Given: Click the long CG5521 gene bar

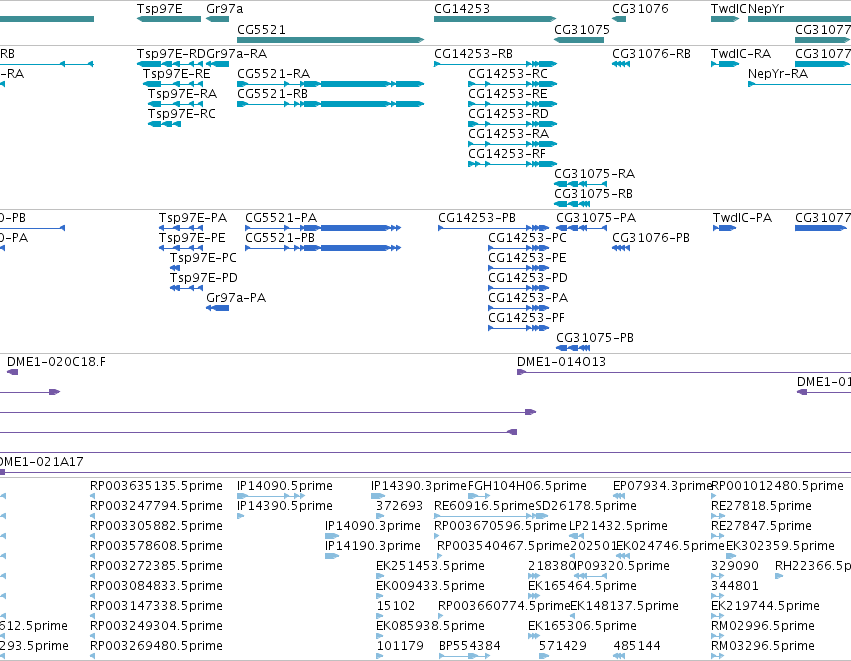Looking at the screenshot, I should [331, 40].
